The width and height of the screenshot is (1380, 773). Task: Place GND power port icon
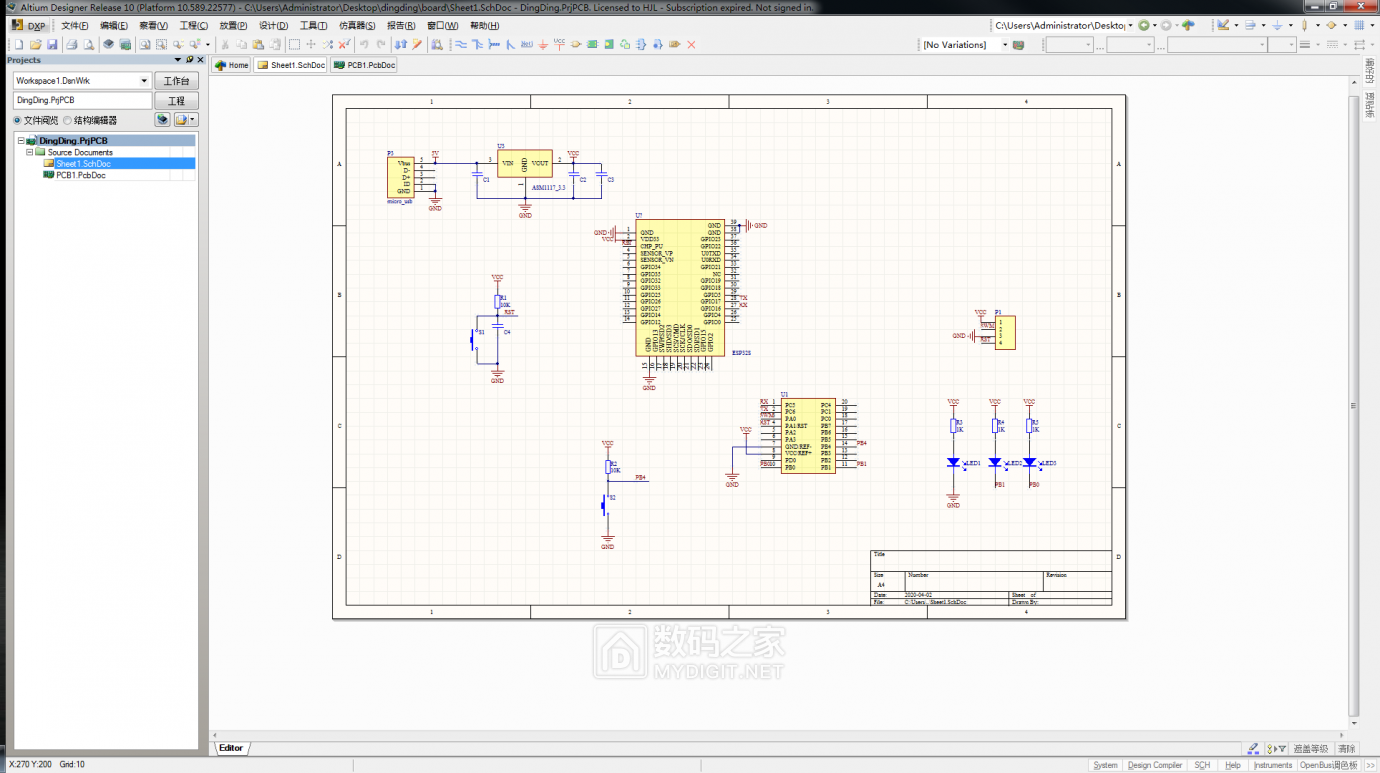pyautogui.click(x=543, y=45)
